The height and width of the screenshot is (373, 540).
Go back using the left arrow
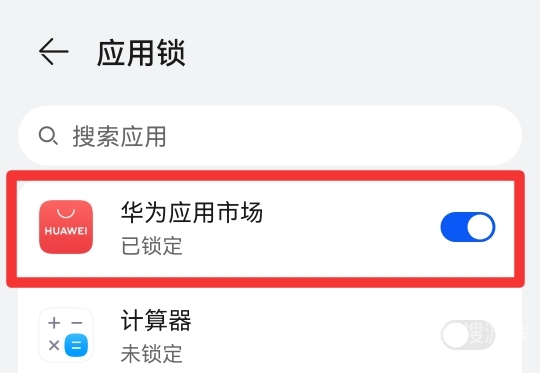53,52
